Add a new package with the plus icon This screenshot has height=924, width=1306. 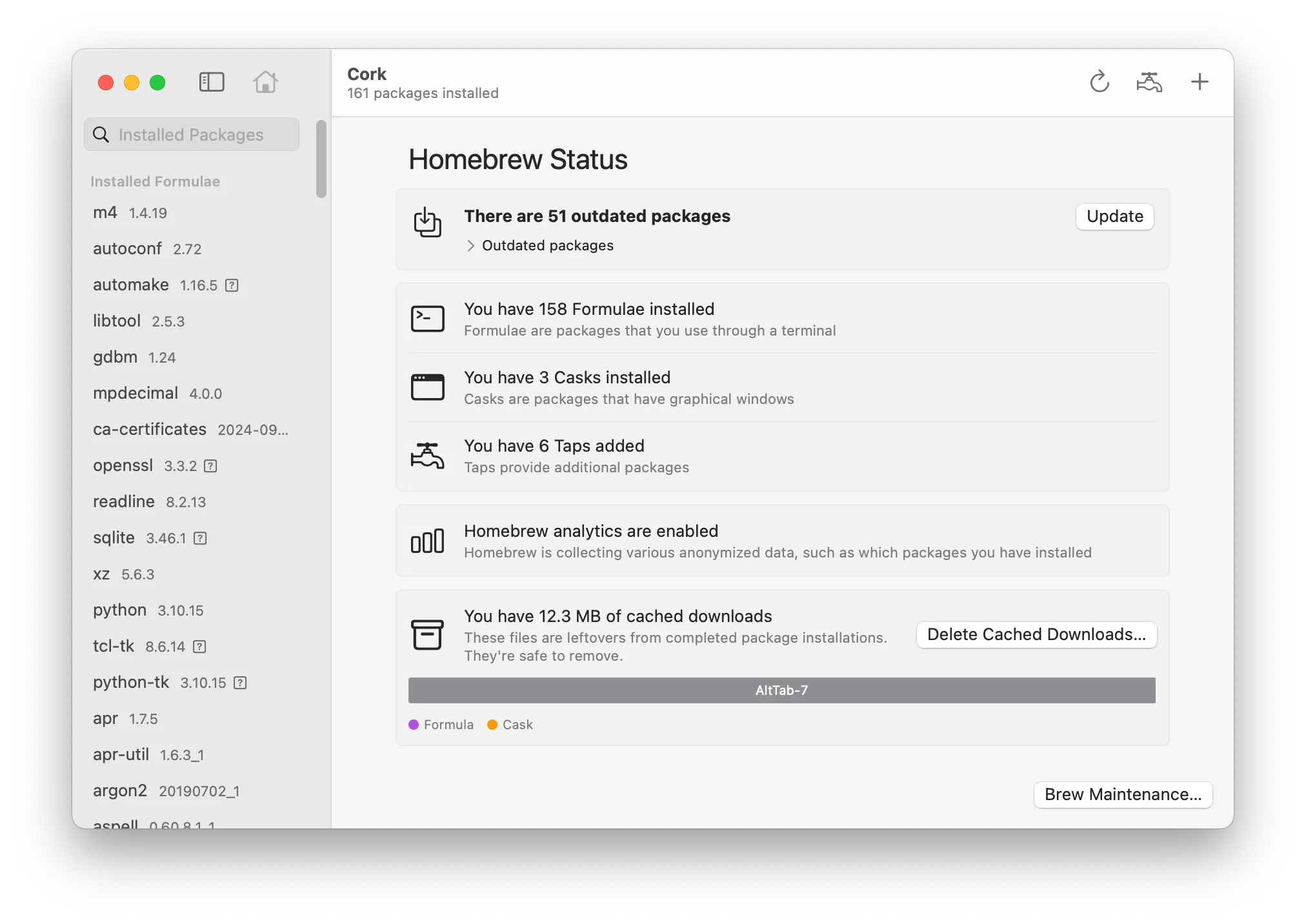pyautogui.click(x=1200, y=82)
